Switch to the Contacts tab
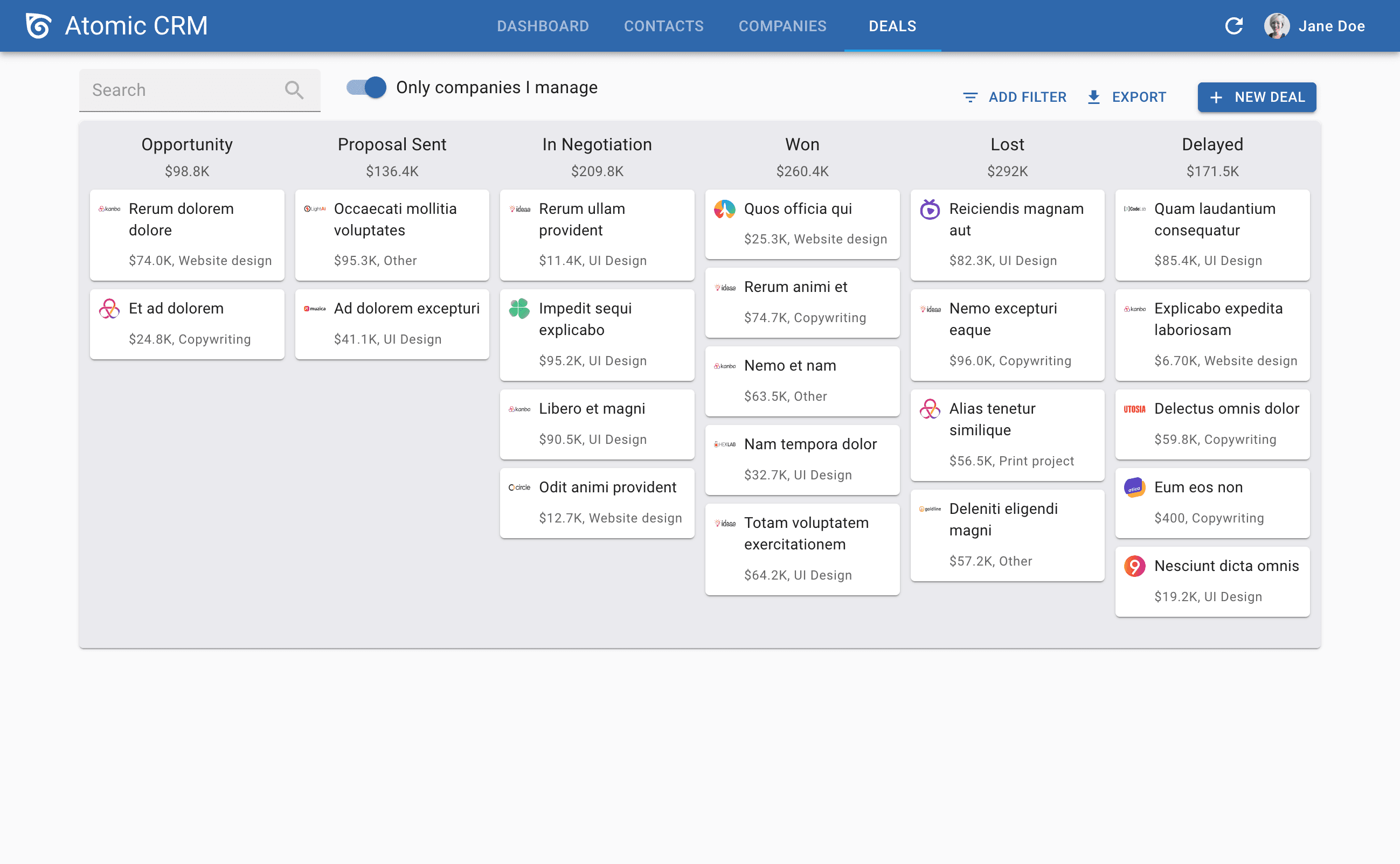Viewport: 1400px width, 864px height. (x=663, y=26)
